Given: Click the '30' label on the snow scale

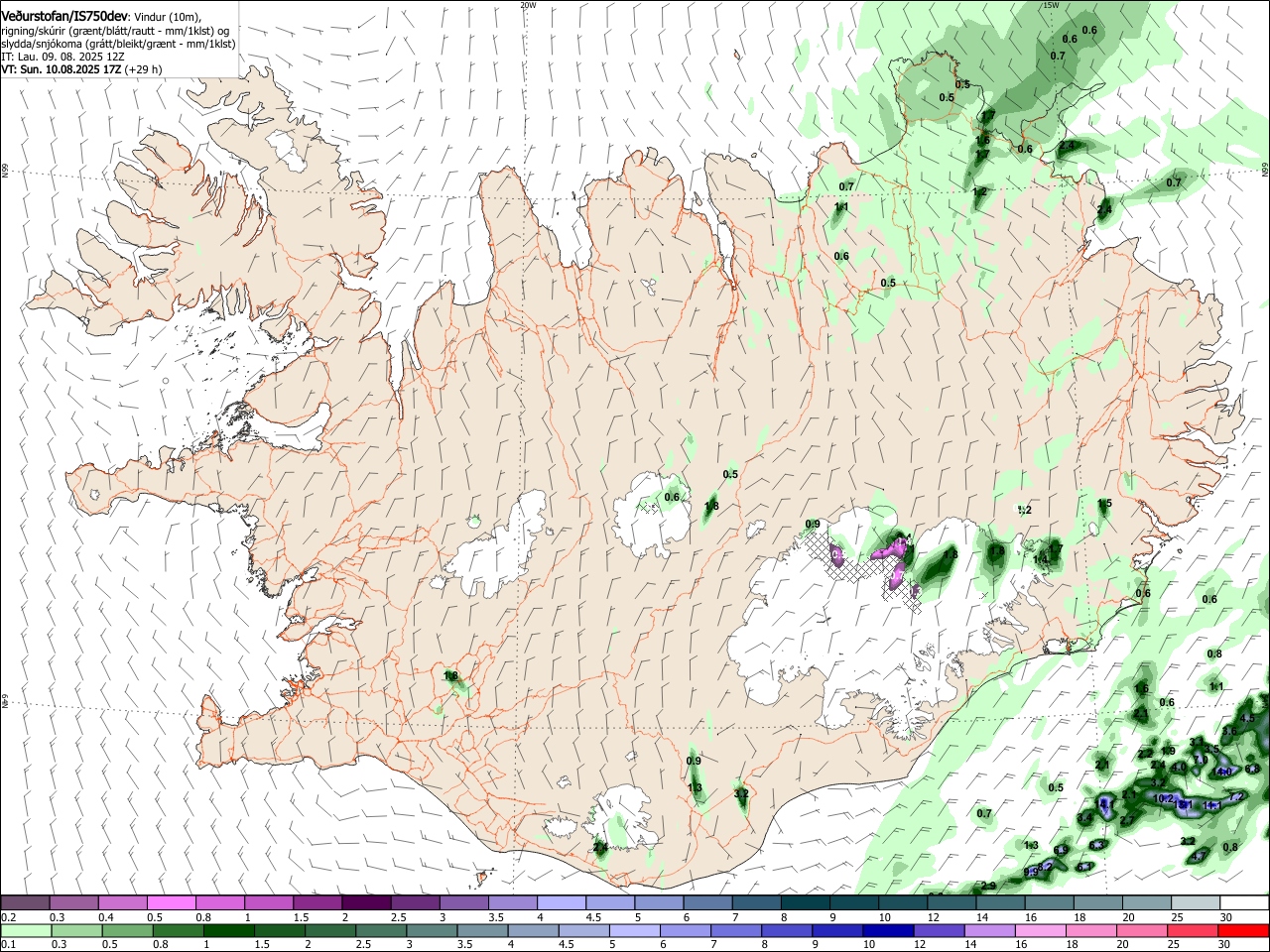Looking at the screenshot, I should (x=1225, y=917).
